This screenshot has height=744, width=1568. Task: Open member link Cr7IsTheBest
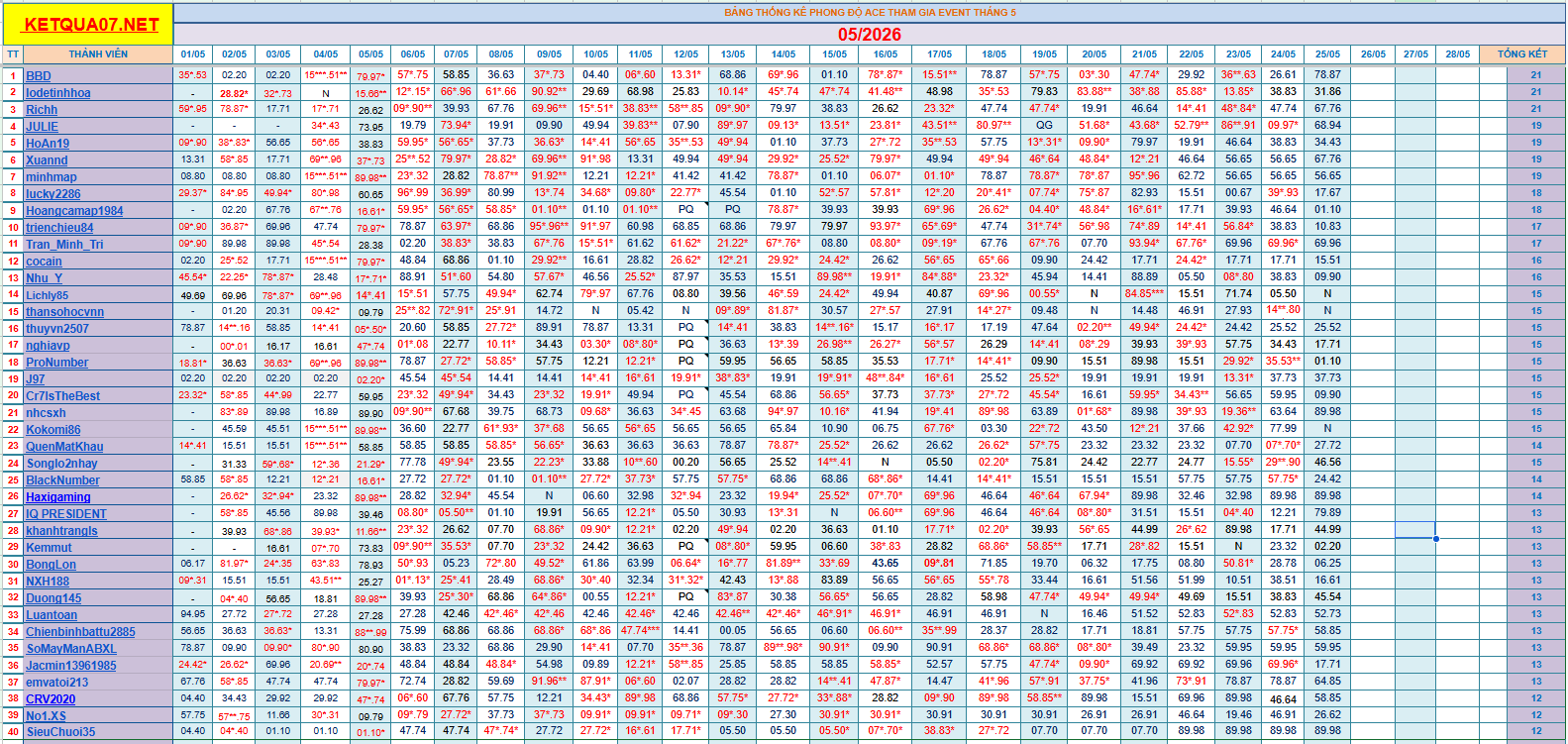(62, 396)
